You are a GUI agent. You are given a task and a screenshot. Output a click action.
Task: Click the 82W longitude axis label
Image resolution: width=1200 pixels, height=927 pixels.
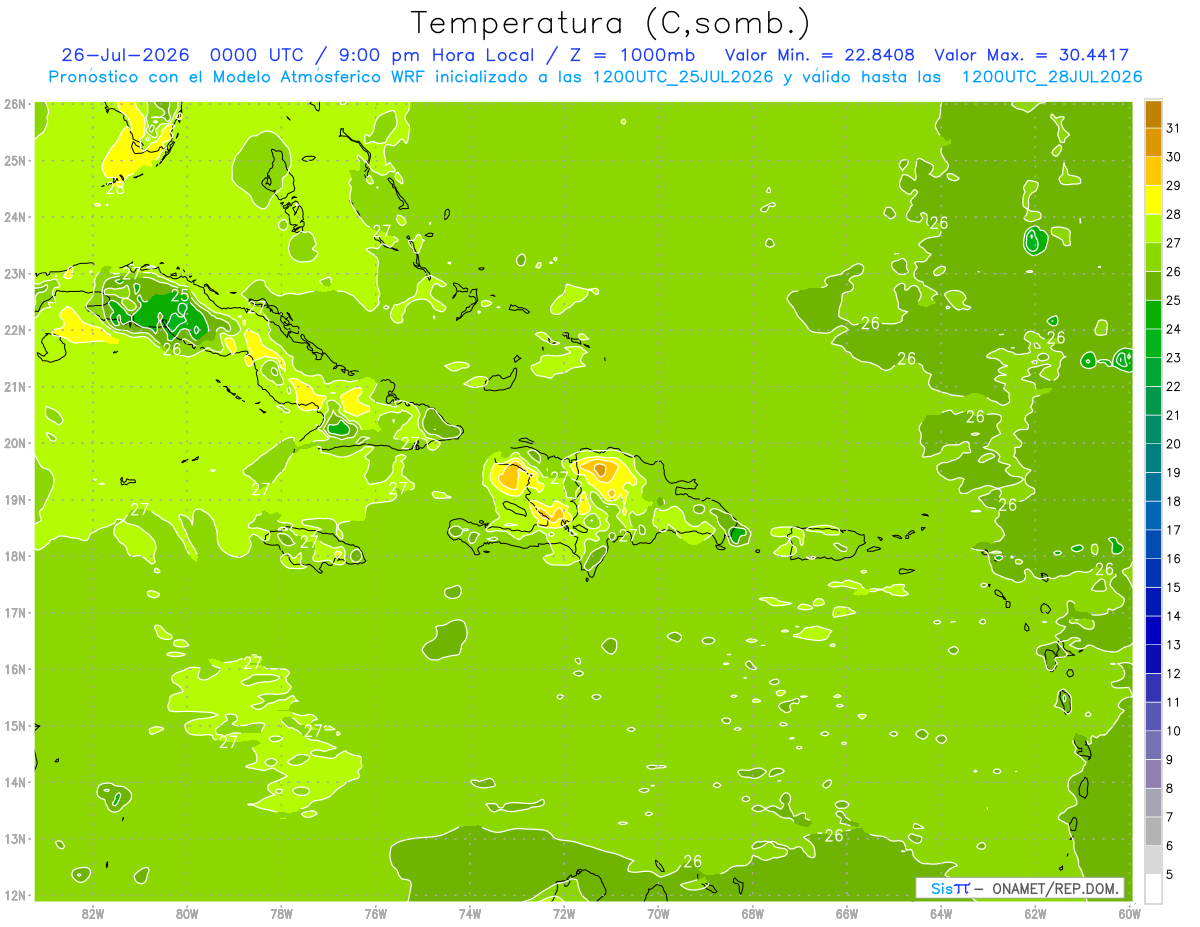coord(93,912)
